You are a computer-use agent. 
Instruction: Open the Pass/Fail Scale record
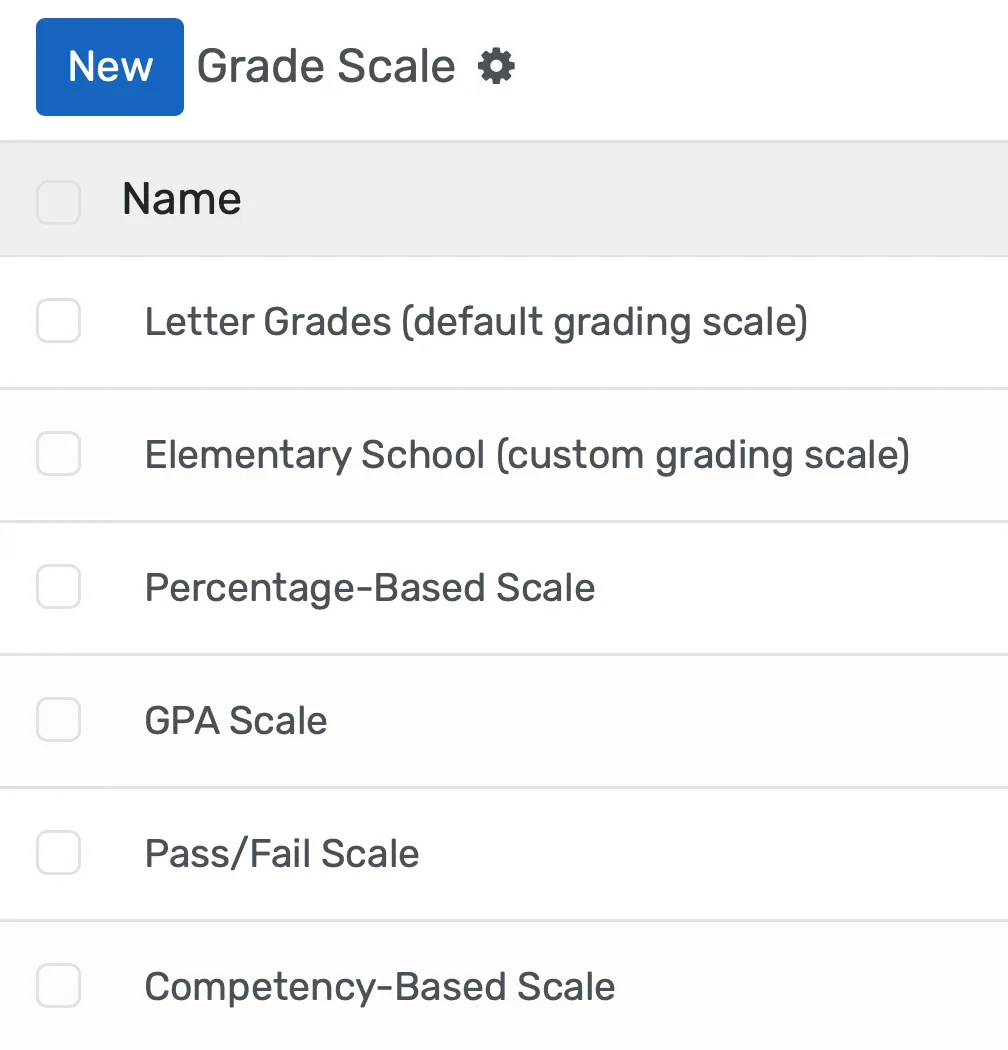[282, 853]
